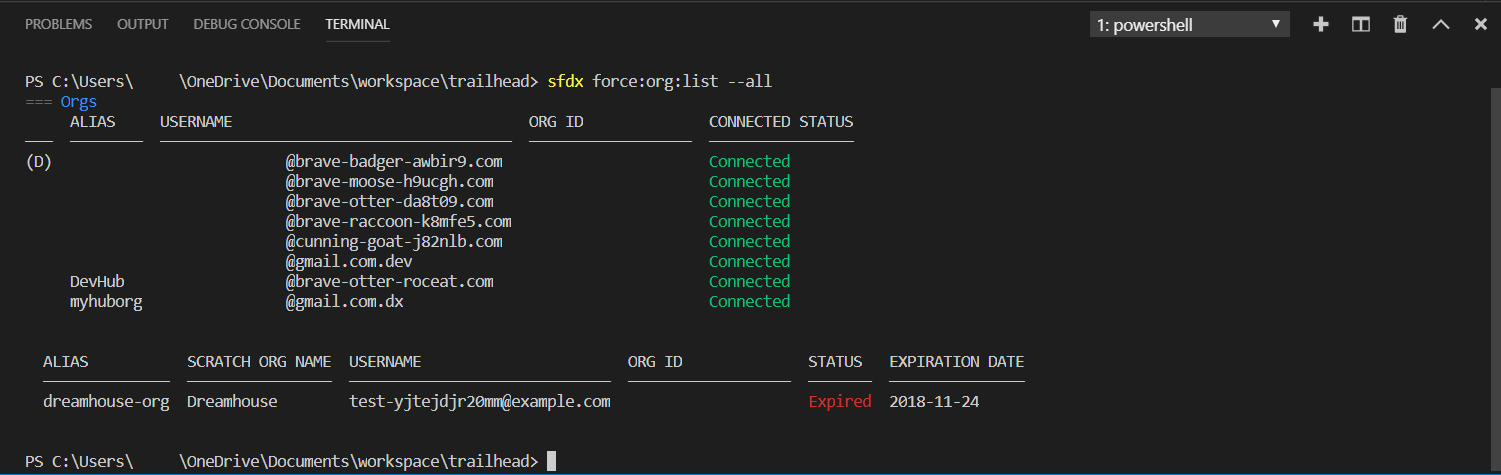Click the red 'Expired' status text
Viewport: 1501px width, 475px height.
840,401
